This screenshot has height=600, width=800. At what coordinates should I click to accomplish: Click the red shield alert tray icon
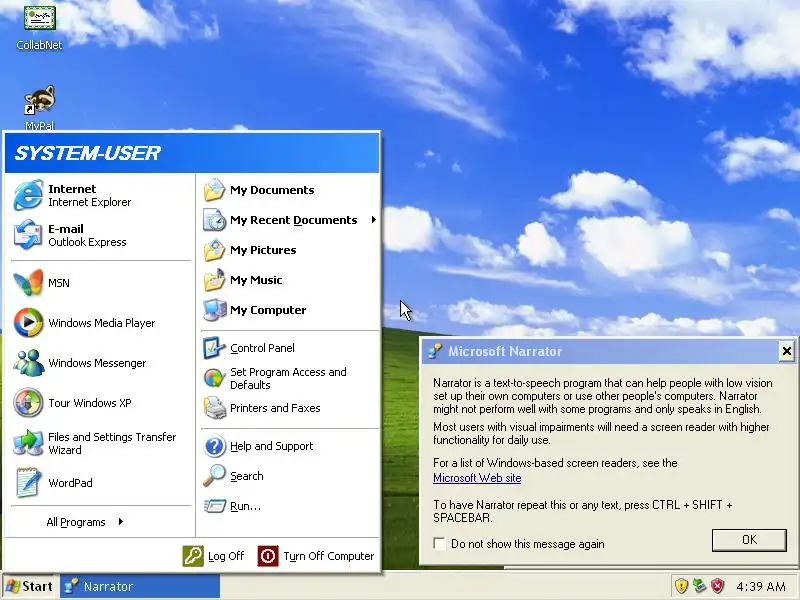click(x=717, y=586)
